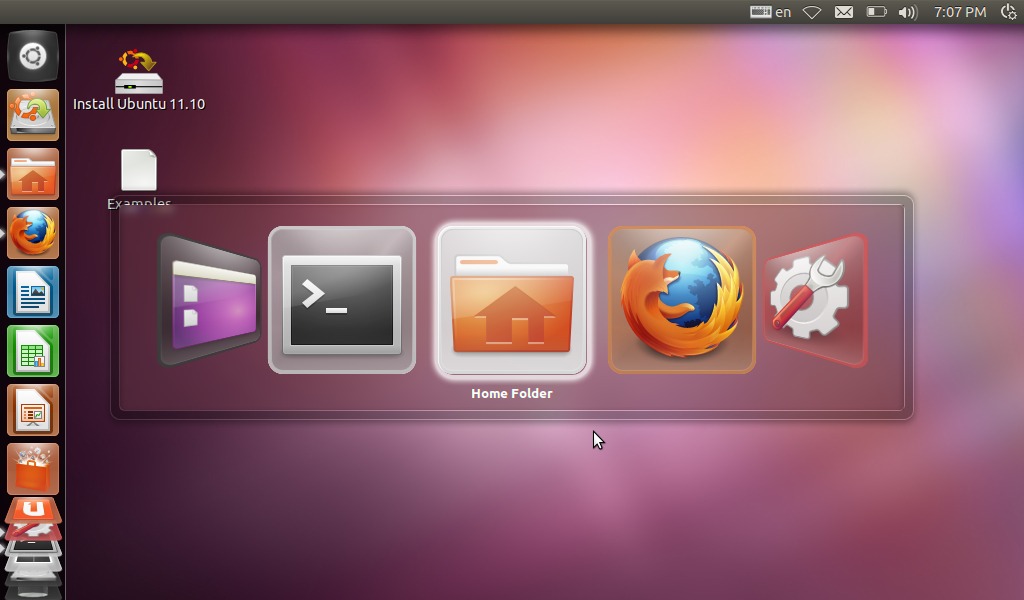Viewport: 1024px width, 600px height.
Task: Open the battery indicator menu
Action: 876,12
